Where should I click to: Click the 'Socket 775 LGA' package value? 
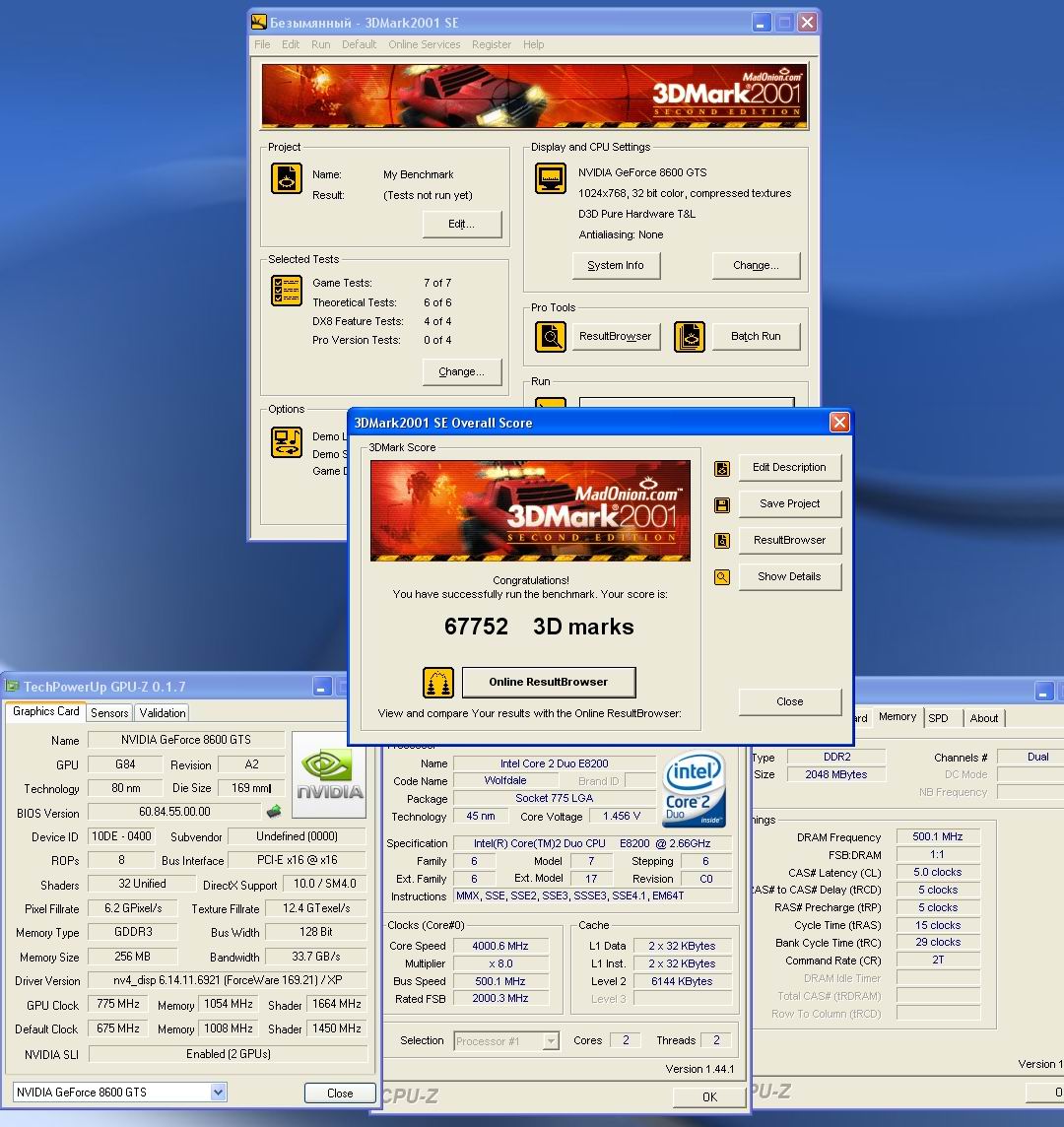(555, 798)
